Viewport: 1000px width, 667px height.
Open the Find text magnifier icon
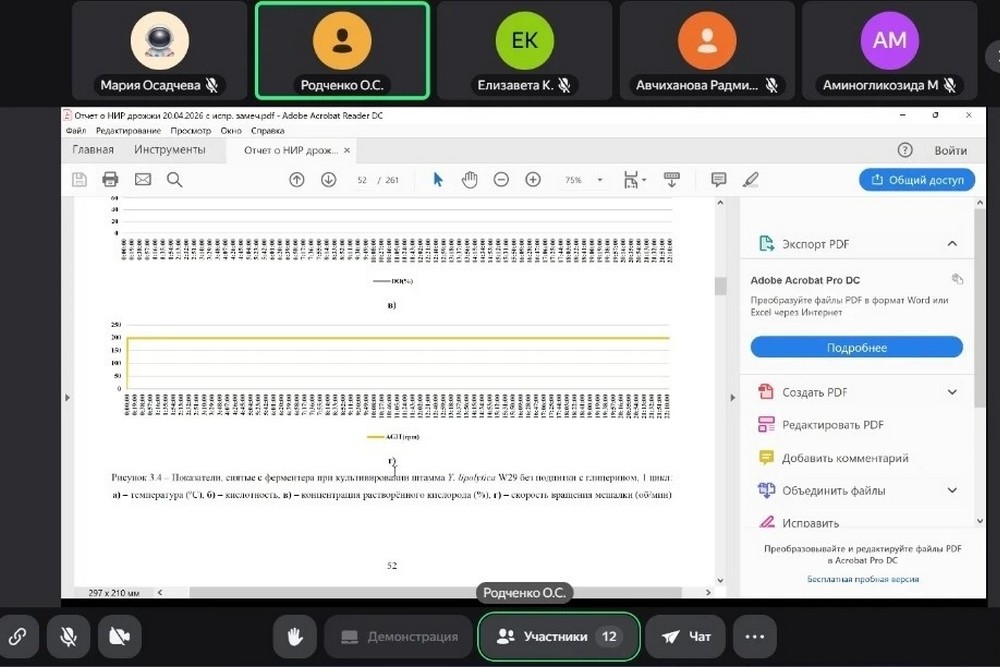pos(175,180)
